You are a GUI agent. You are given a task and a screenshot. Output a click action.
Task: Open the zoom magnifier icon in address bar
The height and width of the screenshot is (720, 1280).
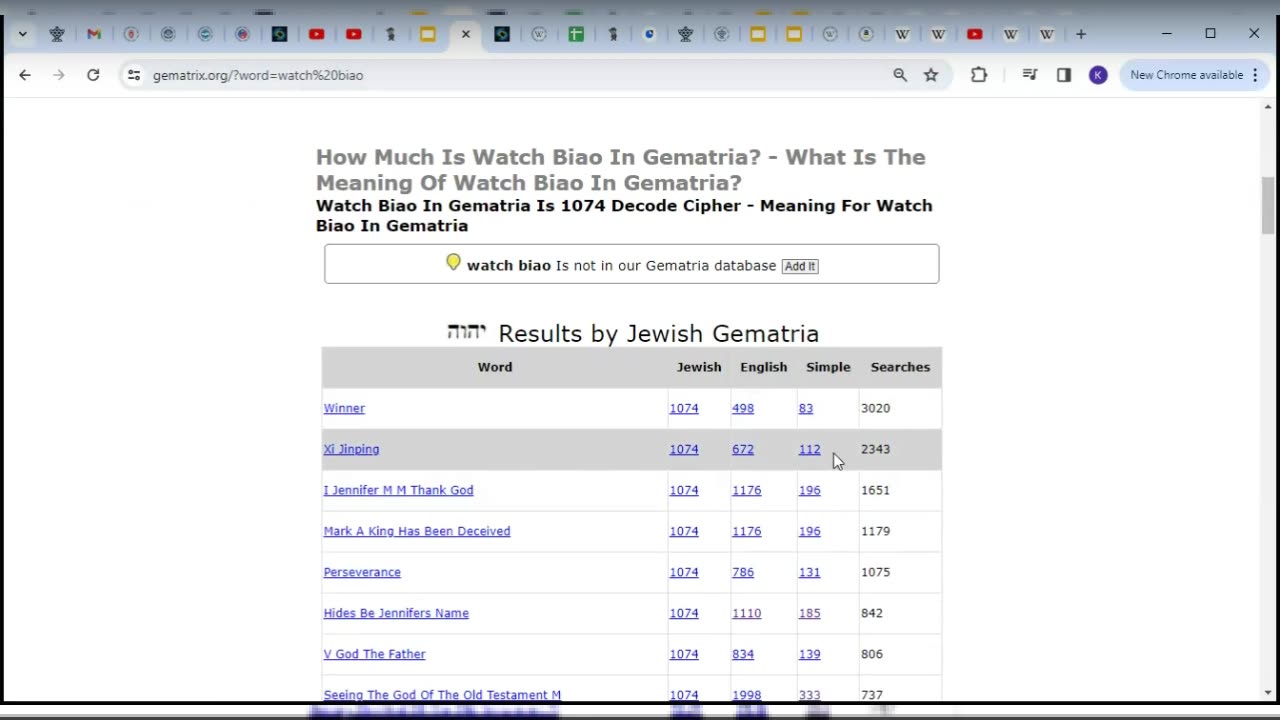point(900,75)
